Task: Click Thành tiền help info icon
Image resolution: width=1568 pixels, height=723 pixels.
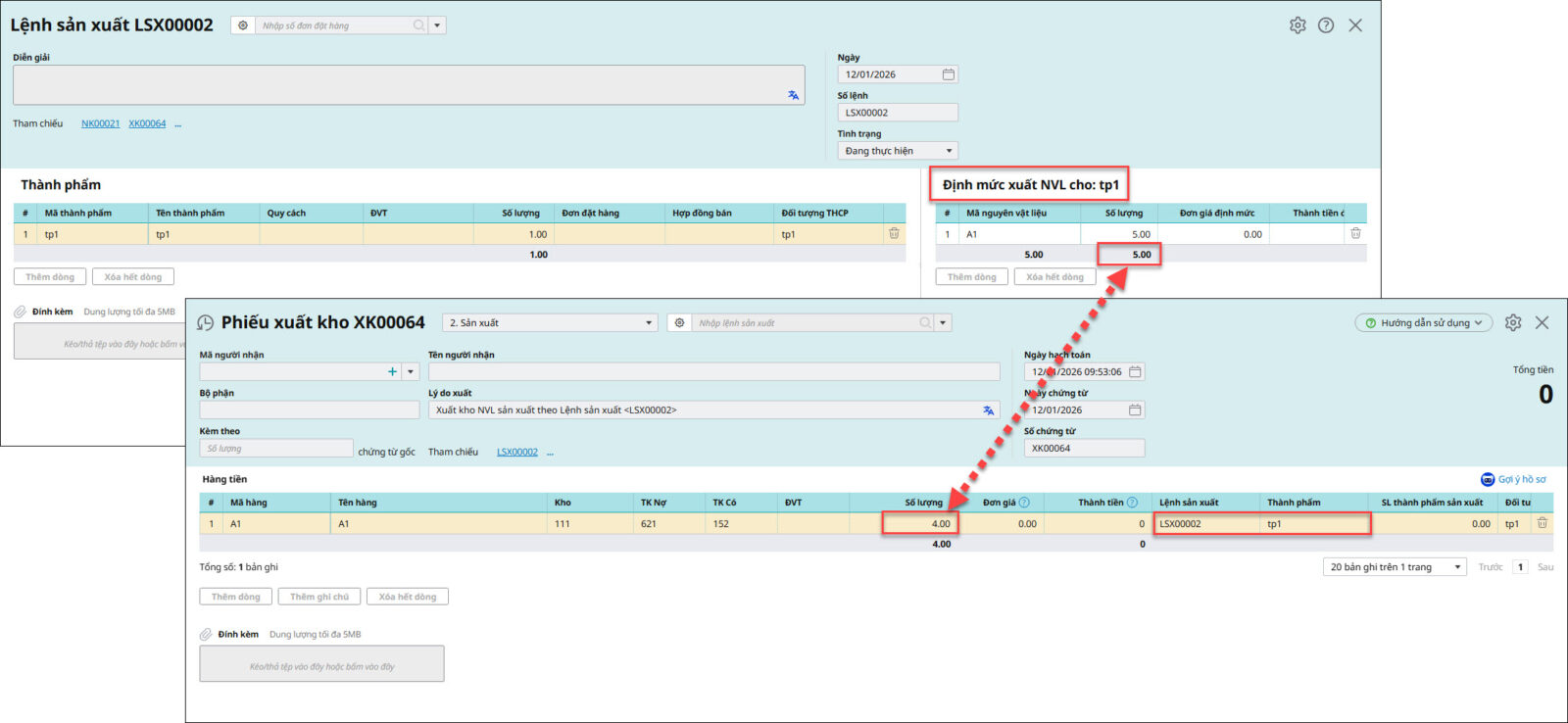Action: pos(1133,503)
